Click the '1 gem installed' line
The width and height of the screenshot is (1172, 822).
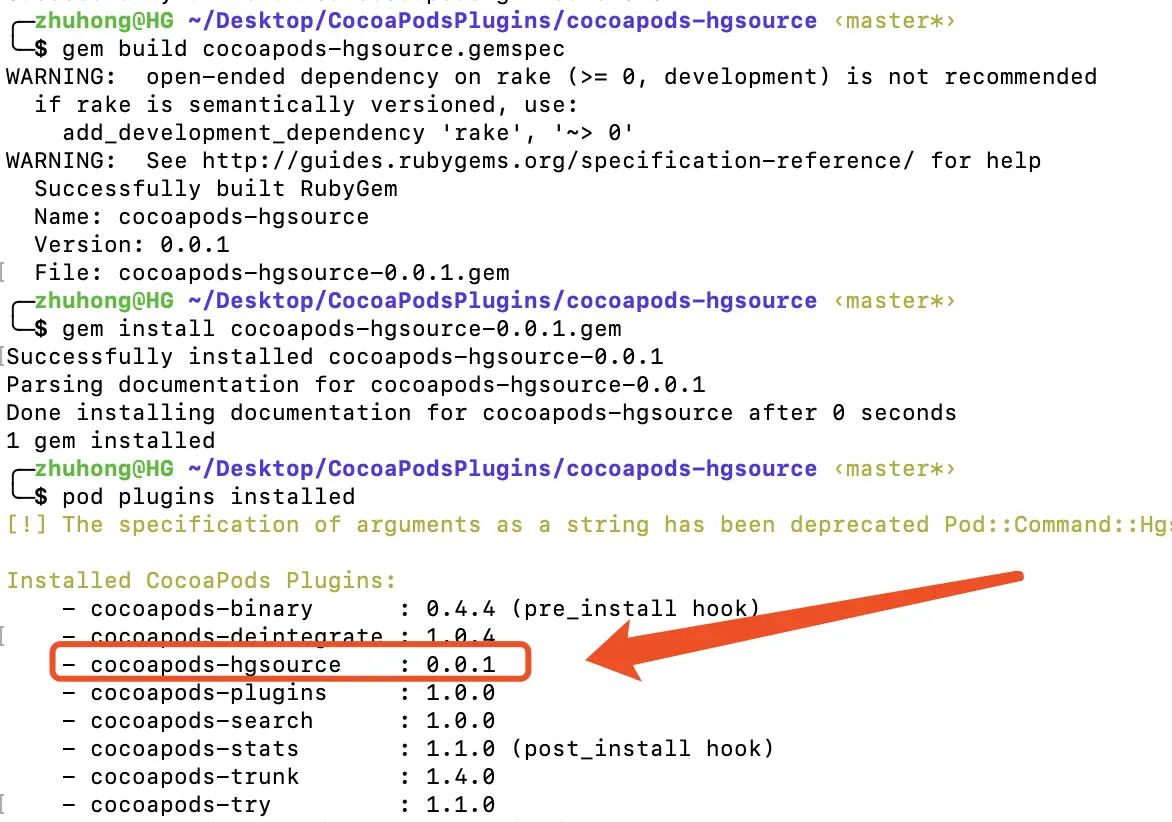click(111, 441)
